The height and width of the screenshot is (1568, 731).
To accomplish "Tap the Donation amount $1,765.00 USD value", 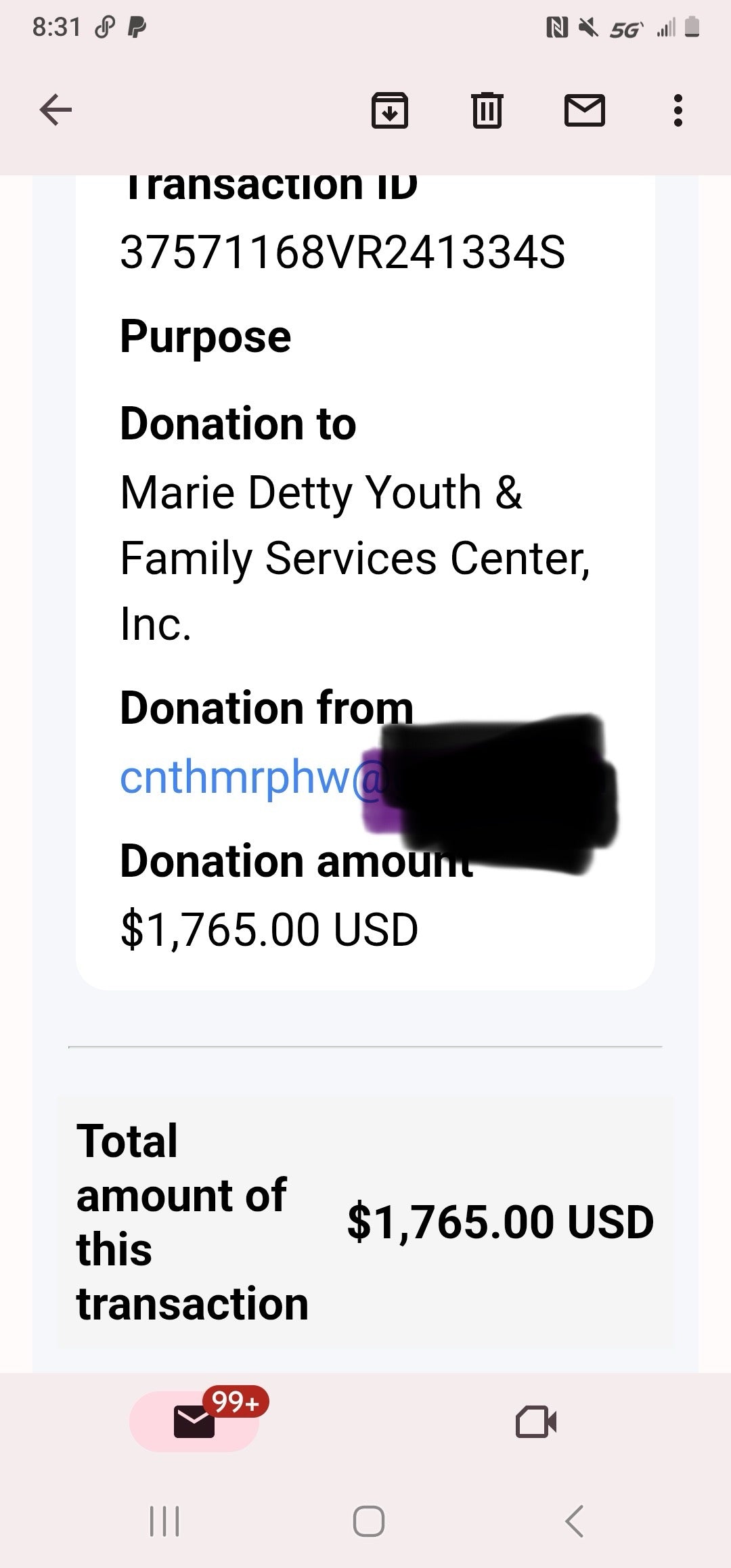I will (269, 929).
